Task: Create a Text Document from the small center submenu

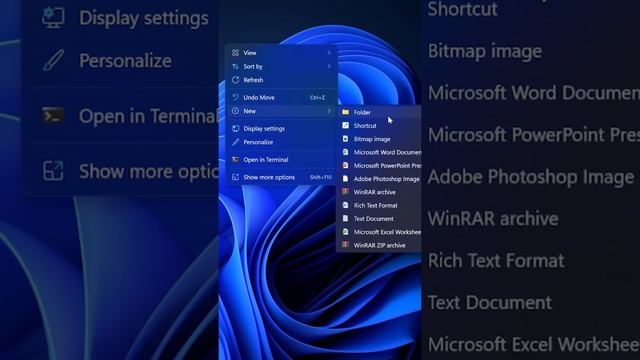Action: tap(380, 219)
